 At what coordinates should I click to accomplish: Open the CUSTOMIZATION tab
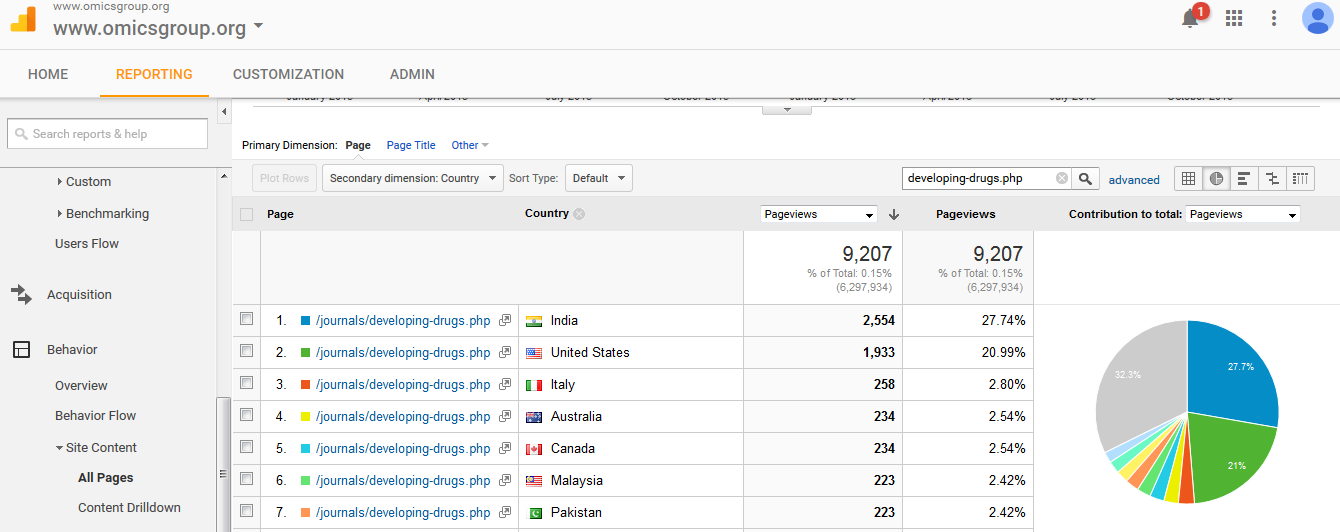pyautogui.click(x=288, y=74)
